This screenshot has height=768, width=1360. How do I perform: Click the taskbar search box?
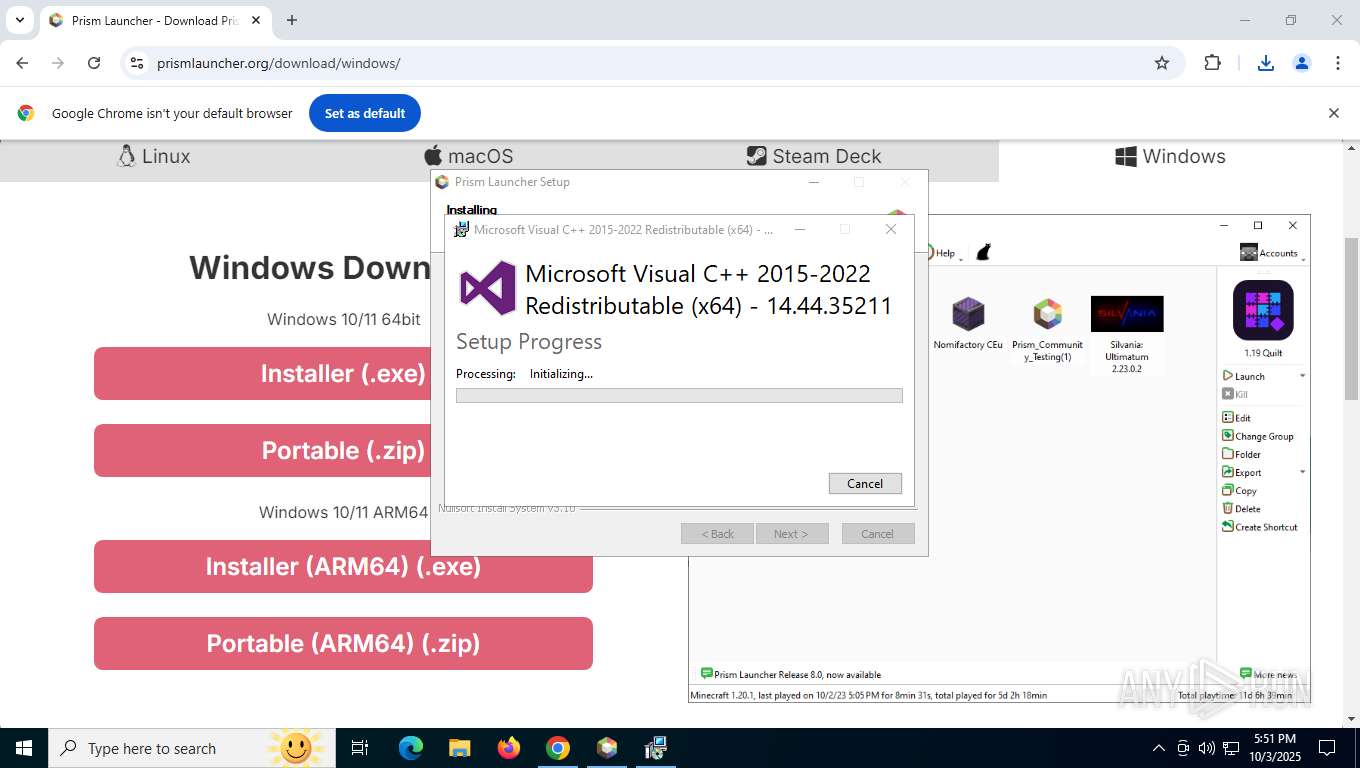(x=194, y=748)
